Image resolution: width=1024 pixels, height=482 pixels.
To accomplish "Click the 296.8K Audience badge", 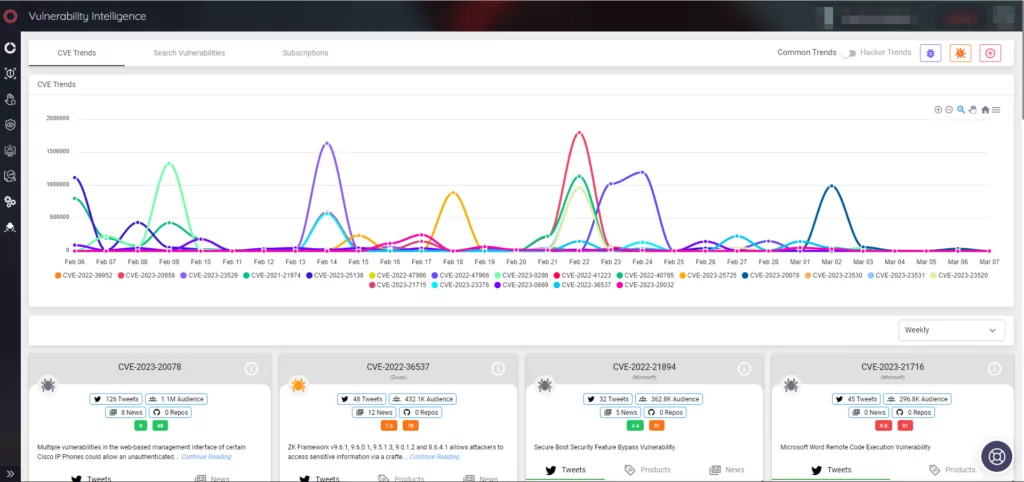I will 918,398.
